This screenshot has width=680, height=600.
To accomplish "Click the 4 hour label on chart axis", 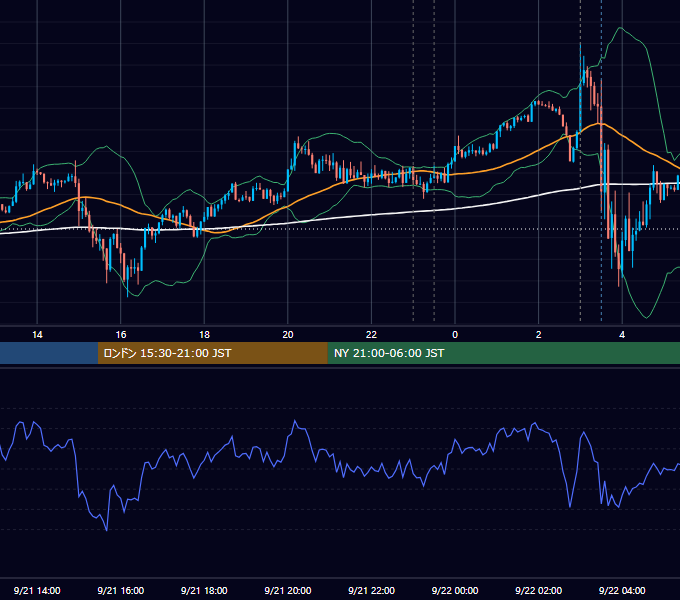I will (x=622, y=335).
